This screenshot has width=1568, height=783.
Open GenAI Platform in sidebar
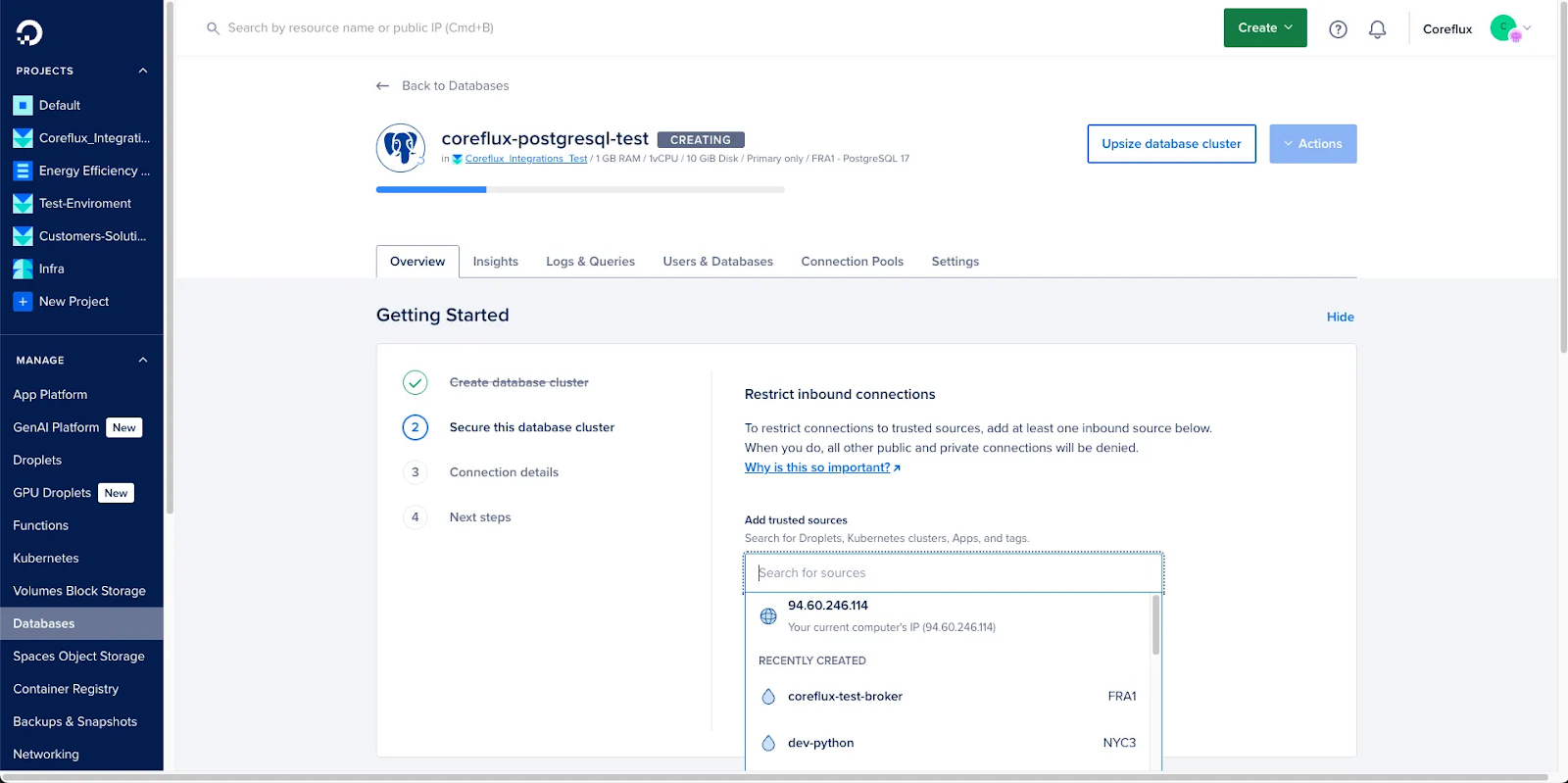click(x=56, y=427)
